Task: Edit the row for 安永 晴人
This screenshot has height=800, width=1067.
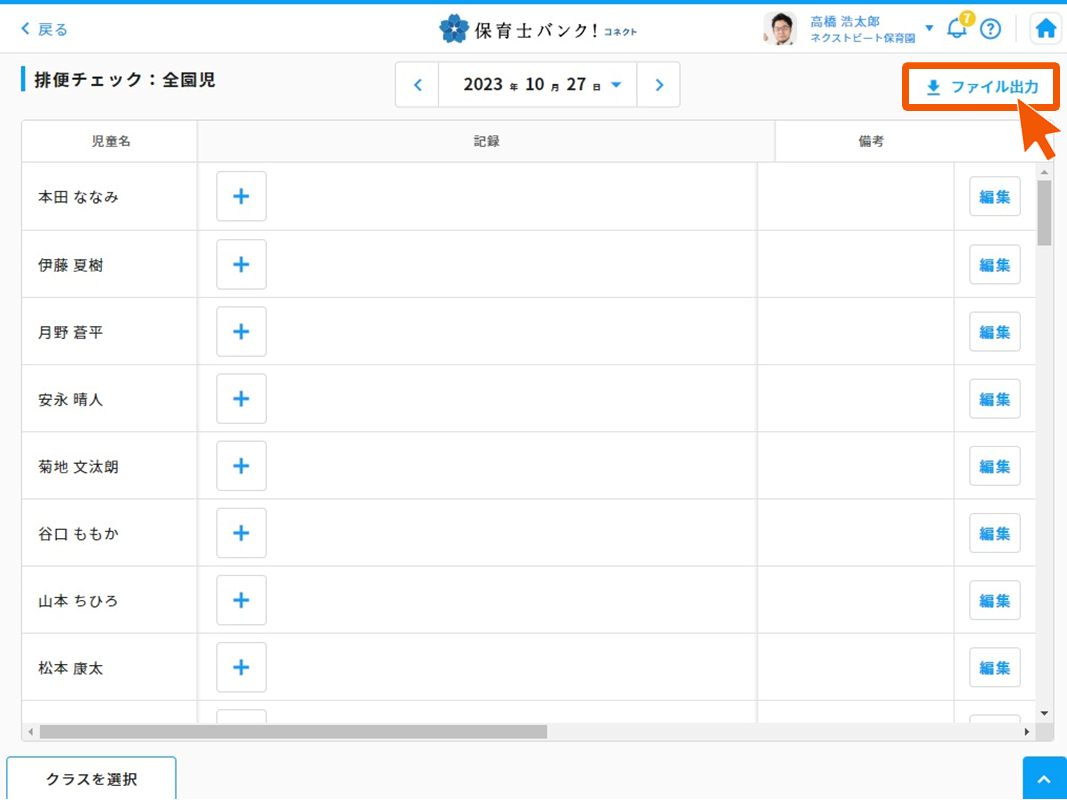Action: [x=994, y=399]
